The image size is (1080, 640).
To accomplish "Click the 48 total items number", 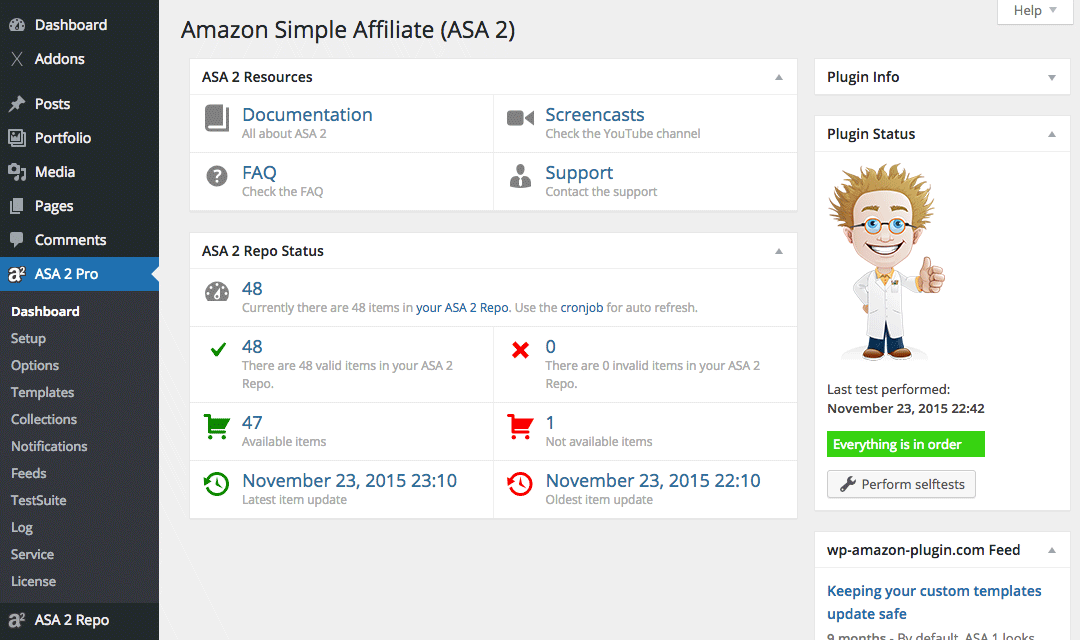I will tap(252, 289).
